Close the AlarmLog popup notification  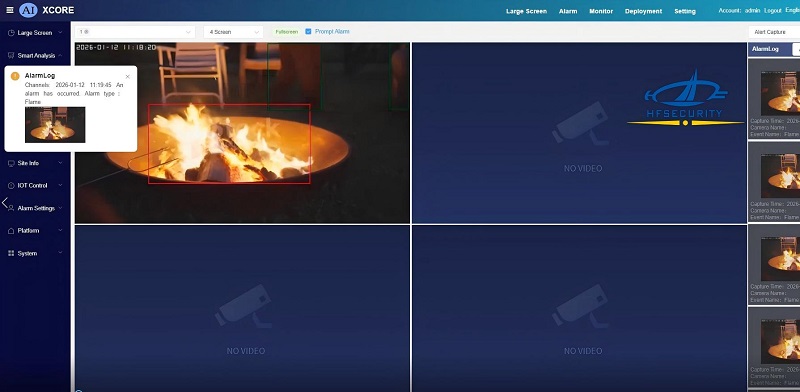[128, 77]
